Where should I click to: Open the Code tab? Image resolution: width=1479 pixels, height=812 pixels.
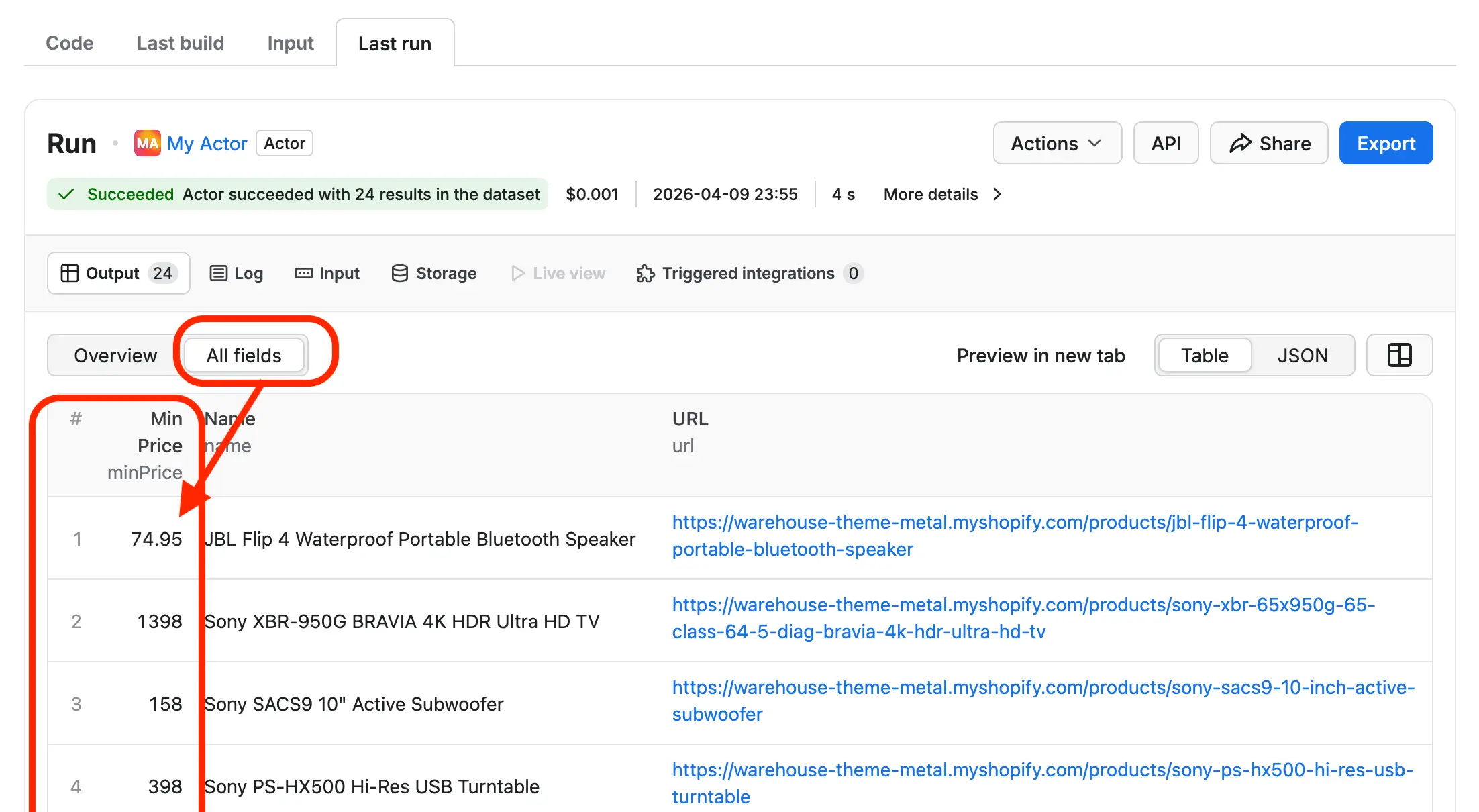tap(69, 43)
